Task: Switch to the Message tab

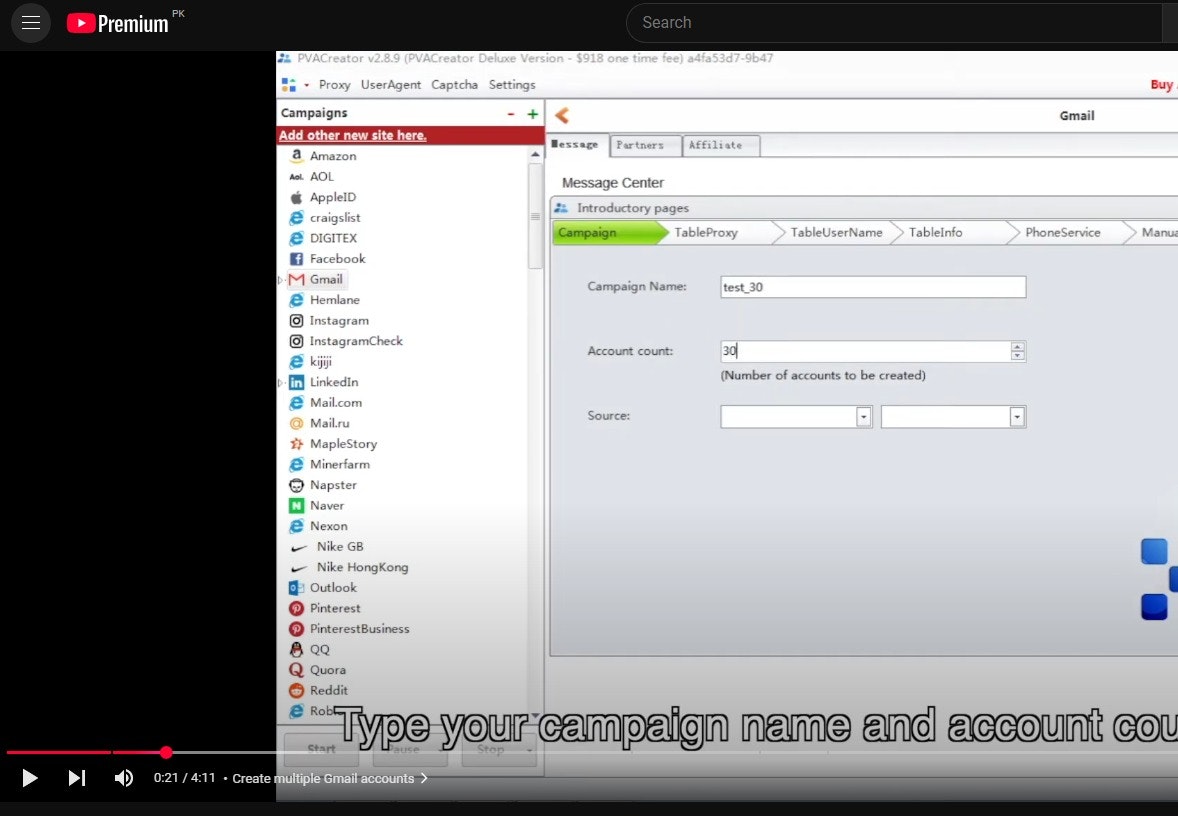Action: (575, 144)
